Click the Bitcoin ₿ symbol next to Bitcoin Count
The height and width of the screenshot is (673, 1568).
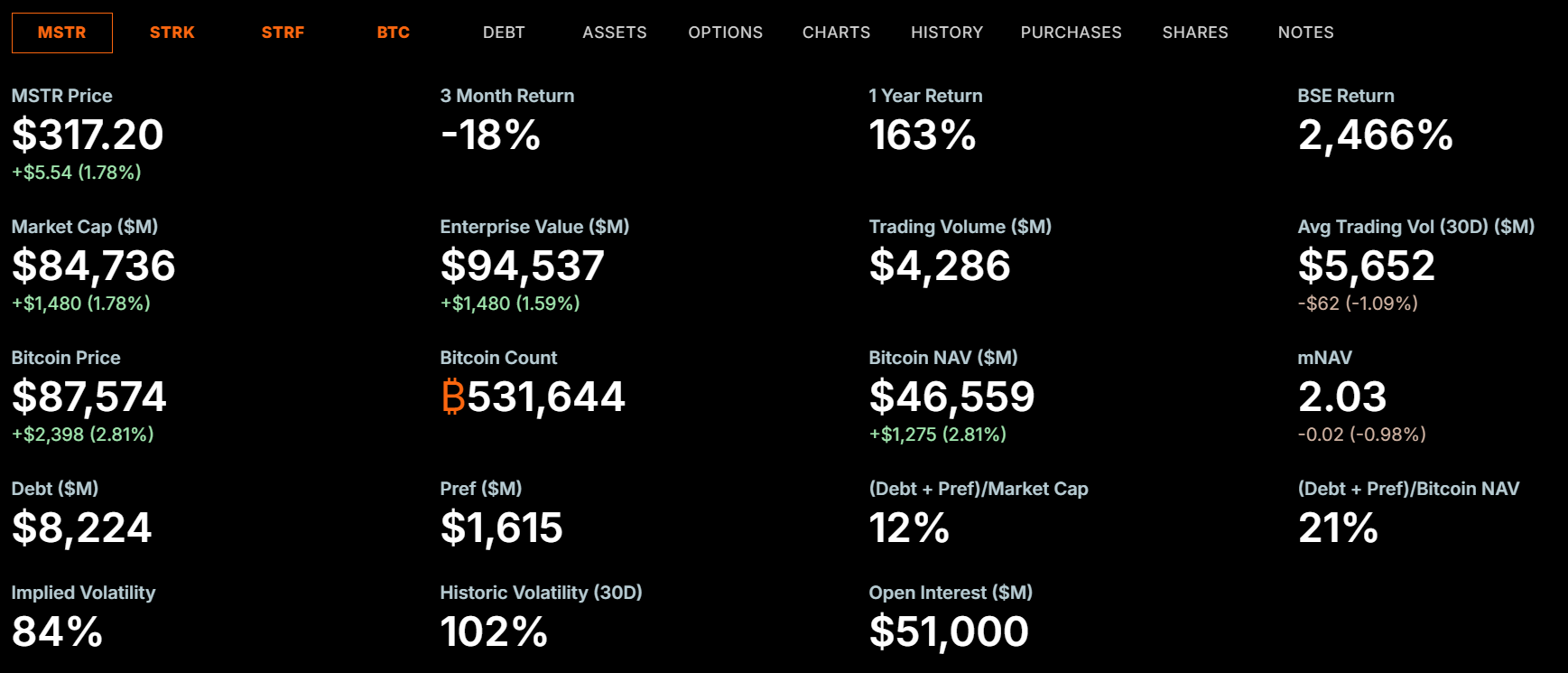coord(453,397)
